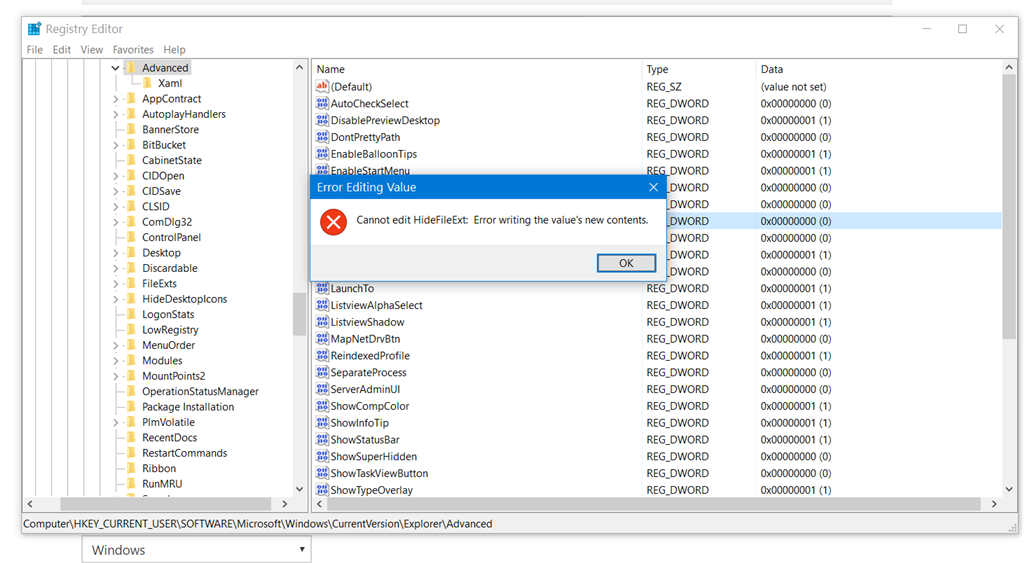Screen dimensions: 1024x563
Task: Click the ShowTypeOverlay DWORD icon
Action: pos(322,490)
